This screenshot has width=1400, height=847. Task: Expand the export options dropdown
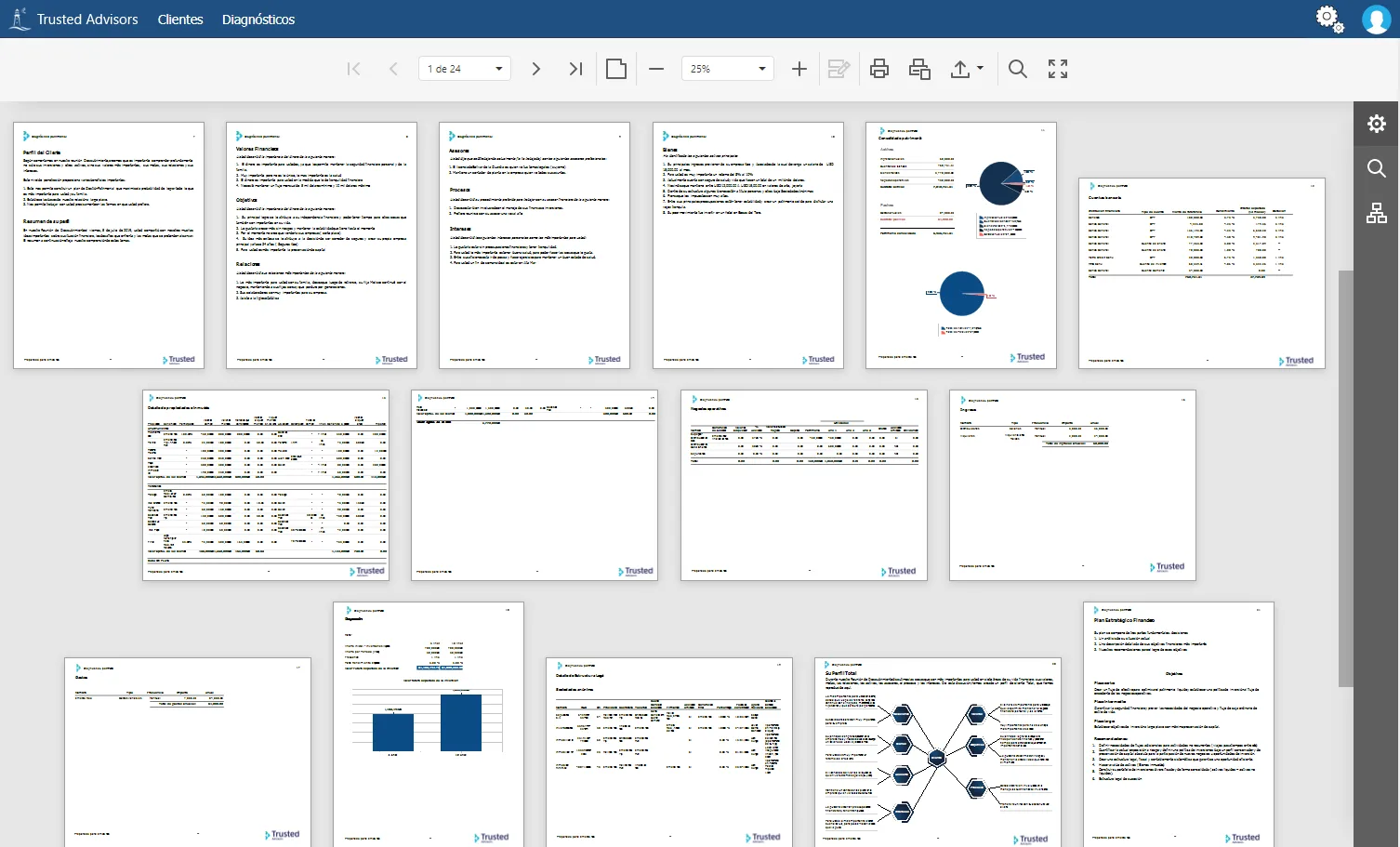tap(967, 69)
